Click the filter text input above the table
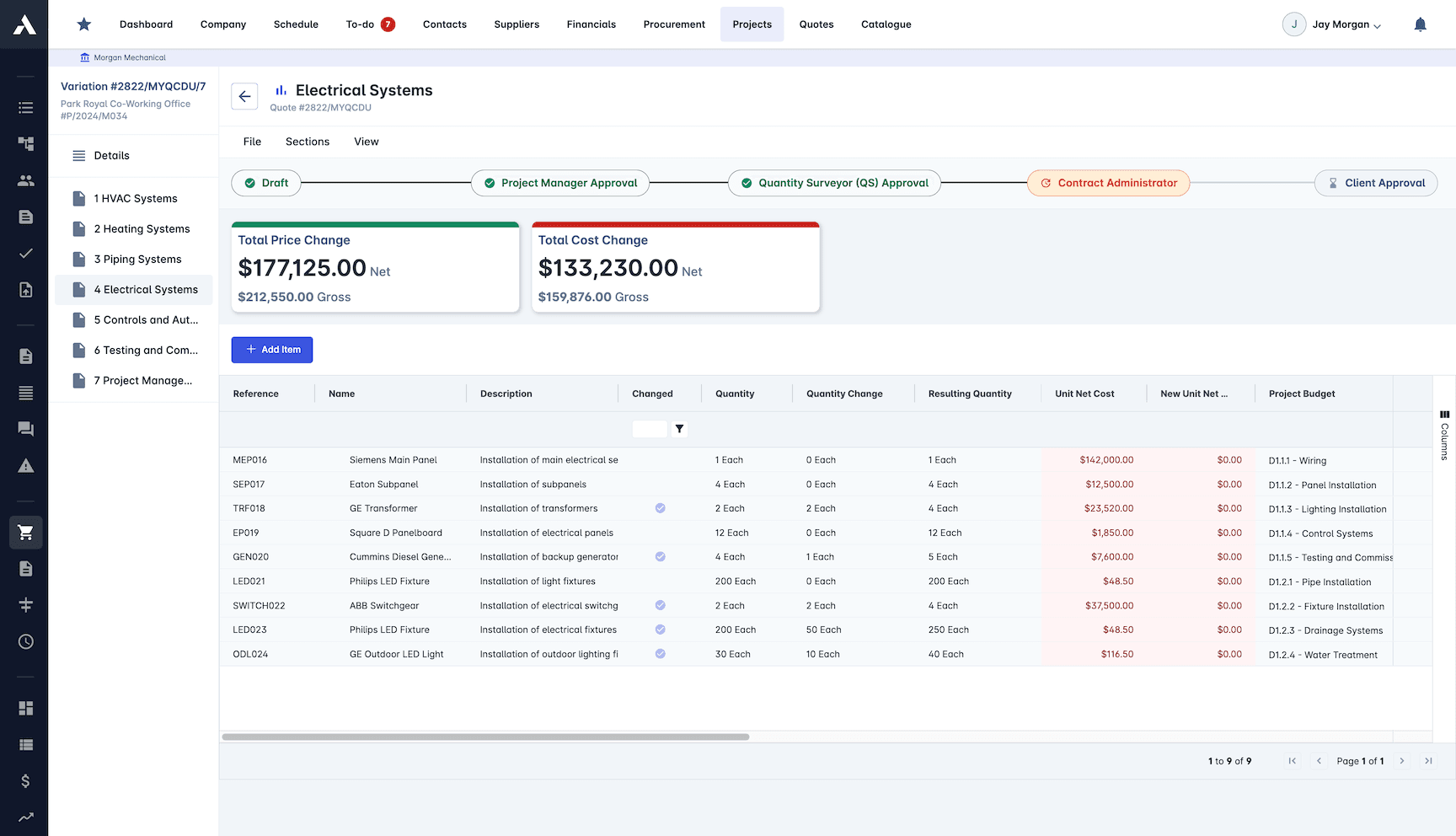Screen dimensions: 1456x836 (x=649, y=429)
